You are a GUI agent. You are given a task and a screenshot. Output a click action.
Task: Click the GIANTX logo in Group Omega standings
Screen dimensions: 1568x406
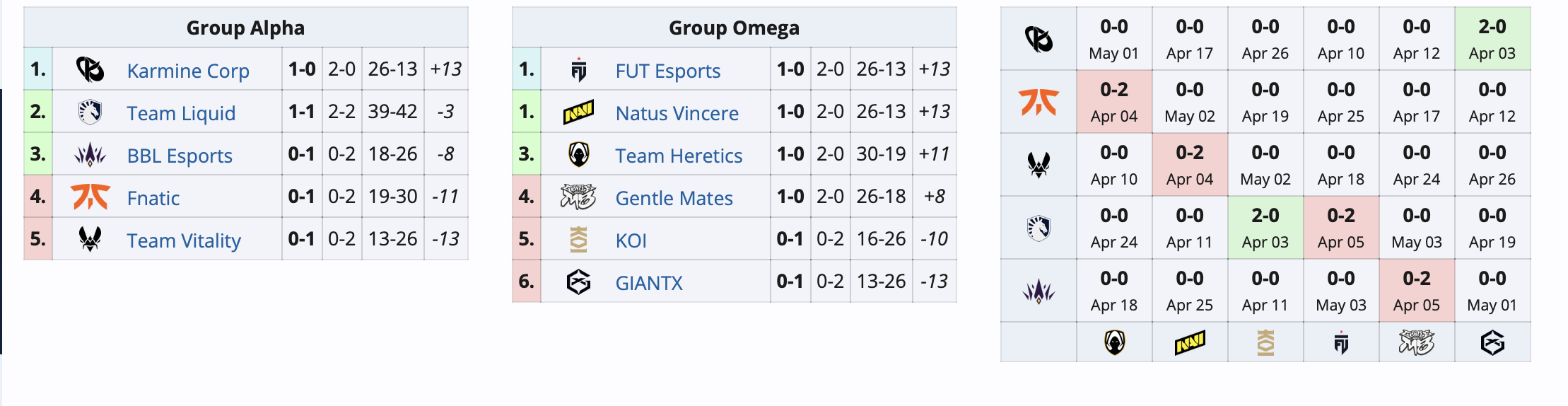click(578, 282)
